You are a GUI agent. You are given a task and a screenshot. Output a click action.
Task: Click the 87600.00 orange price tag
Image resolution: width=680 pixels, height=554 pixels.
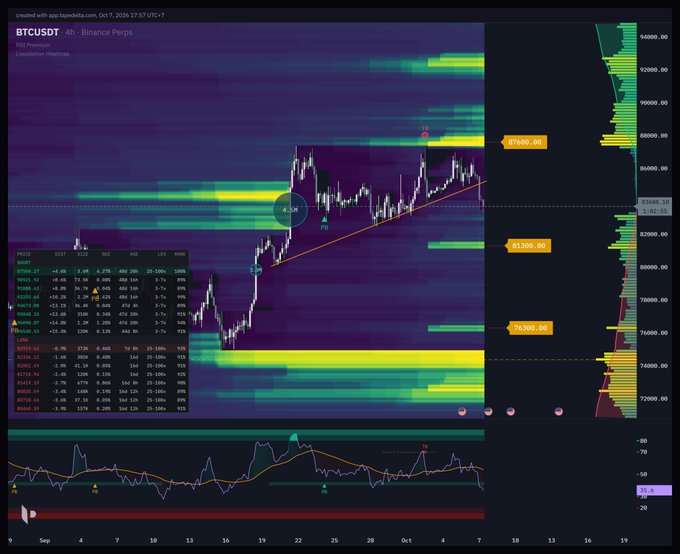pyautogui.click(x=524, y=142)
